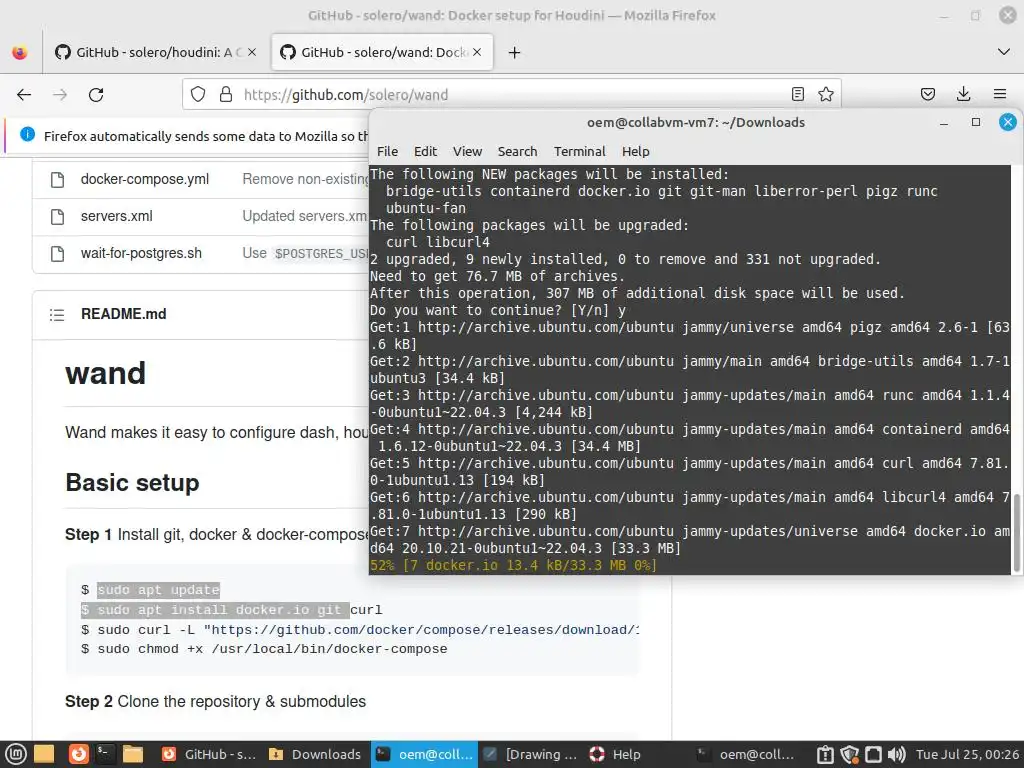Click the apt download progress line
Screen dimensions: 1024x768
(x=513, y=566)
